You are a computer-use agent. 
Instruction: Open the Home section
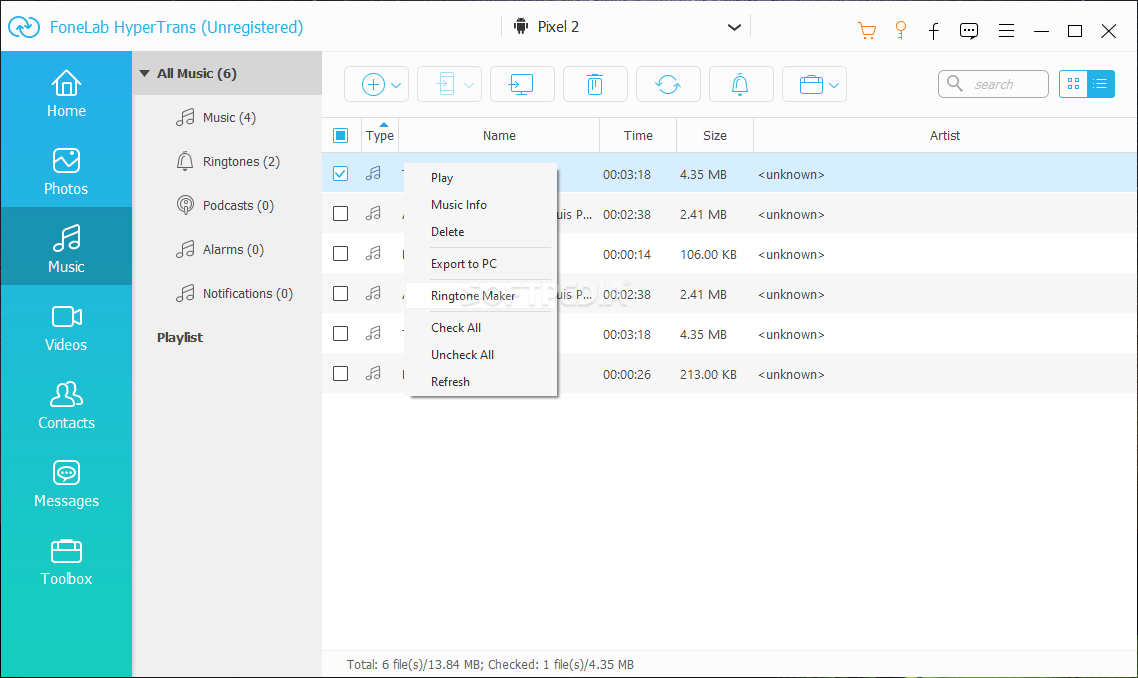(x=66, y=94)
